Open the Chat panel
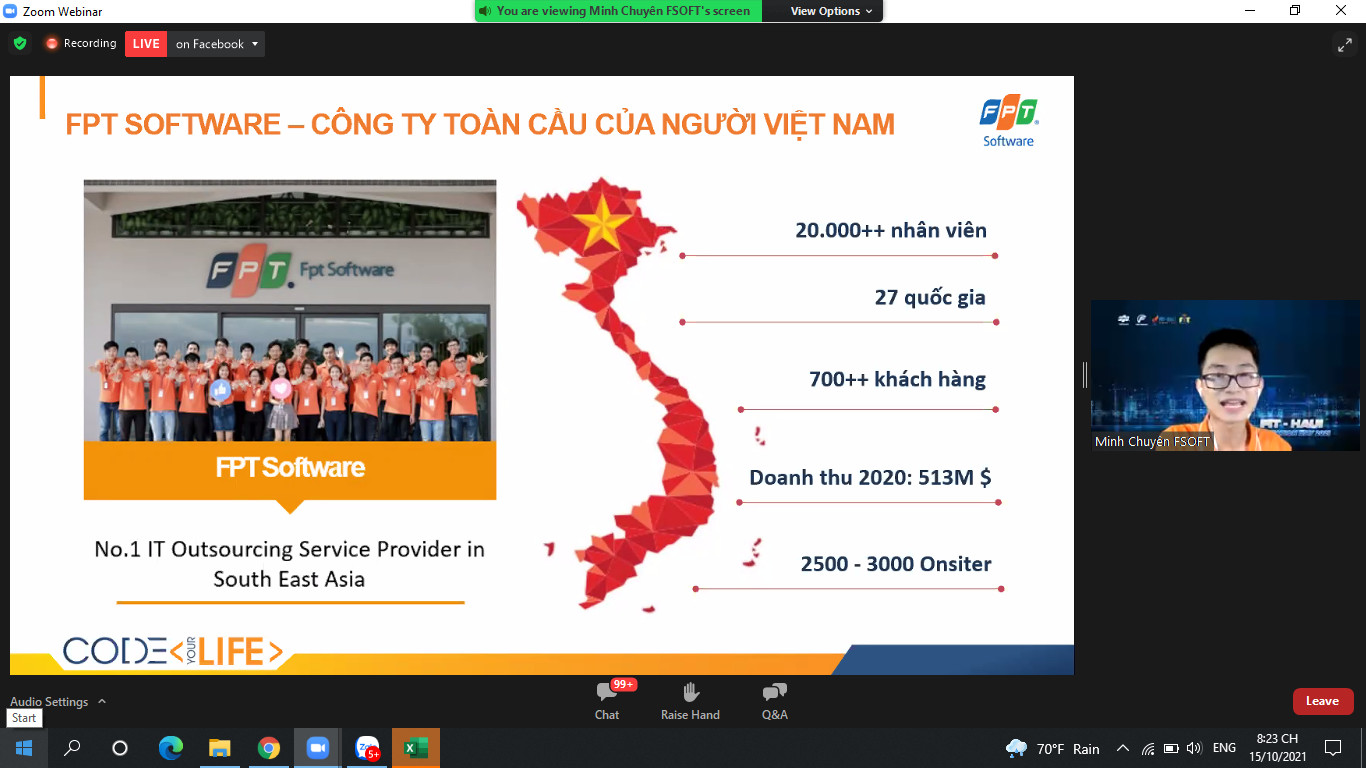 coord(607,700)
